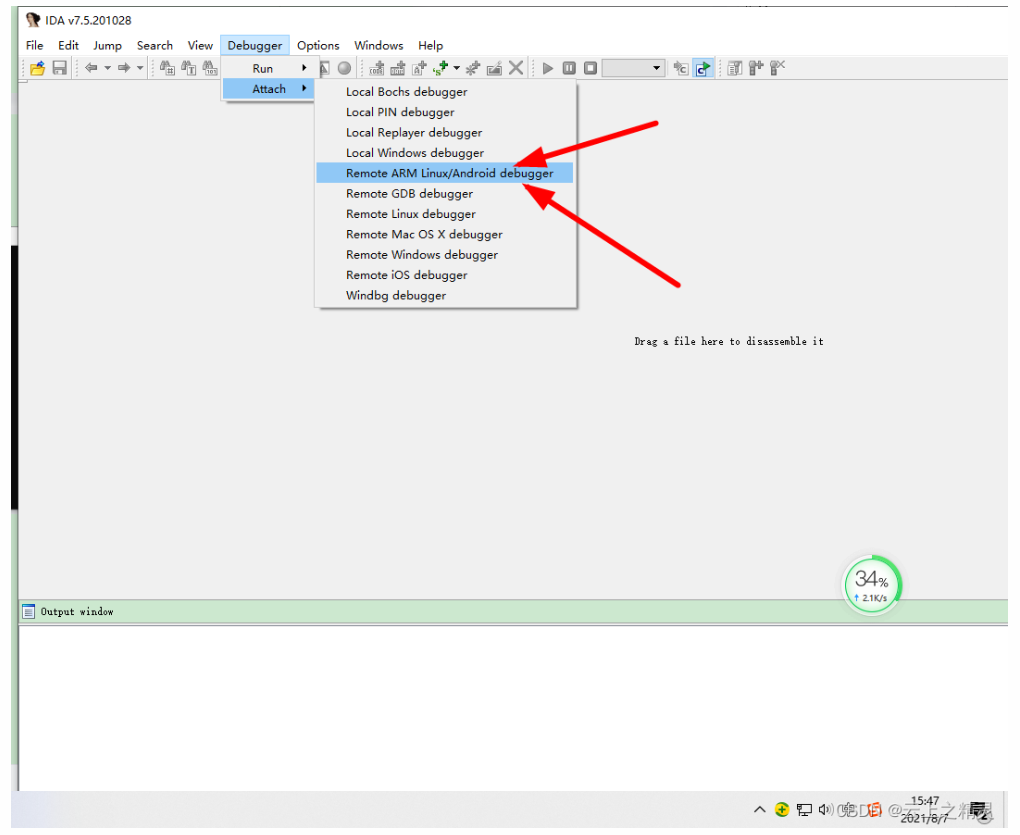The image size is (1020, 835).
Task: Click the add code segment plus icon
Action: tap(377, 68)
